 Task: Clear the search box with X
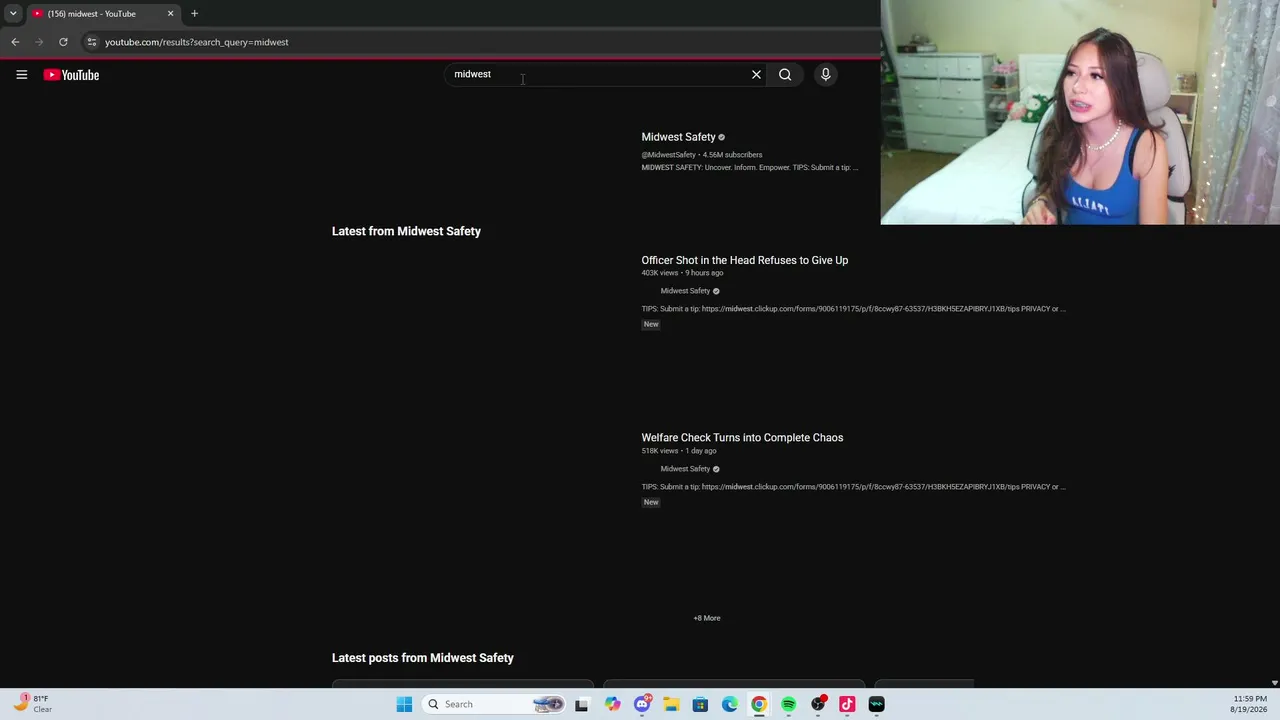(756, 74)
